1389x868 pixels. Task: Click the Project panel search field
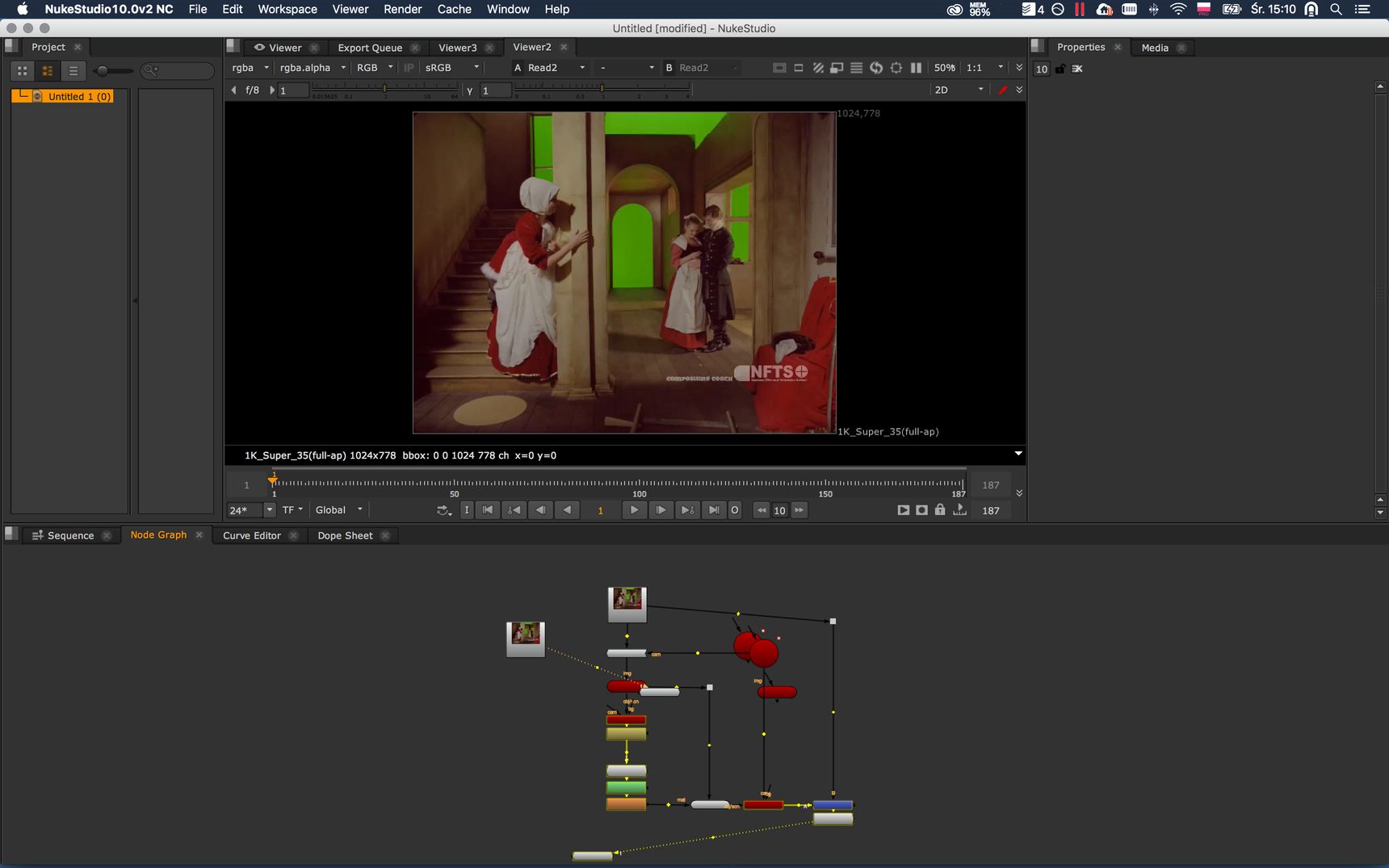[x=177, y=71]
